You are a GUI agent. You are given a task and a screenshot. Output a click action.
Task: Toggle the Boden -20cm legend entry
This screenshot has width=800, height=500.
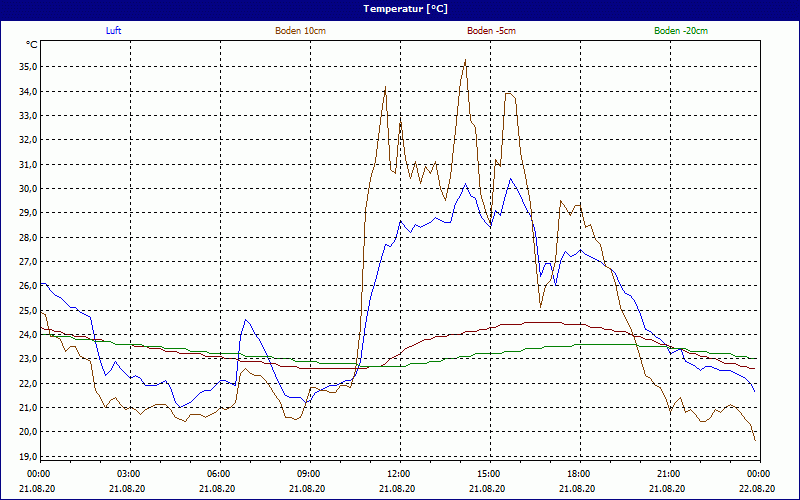click(x=681, y=31)
